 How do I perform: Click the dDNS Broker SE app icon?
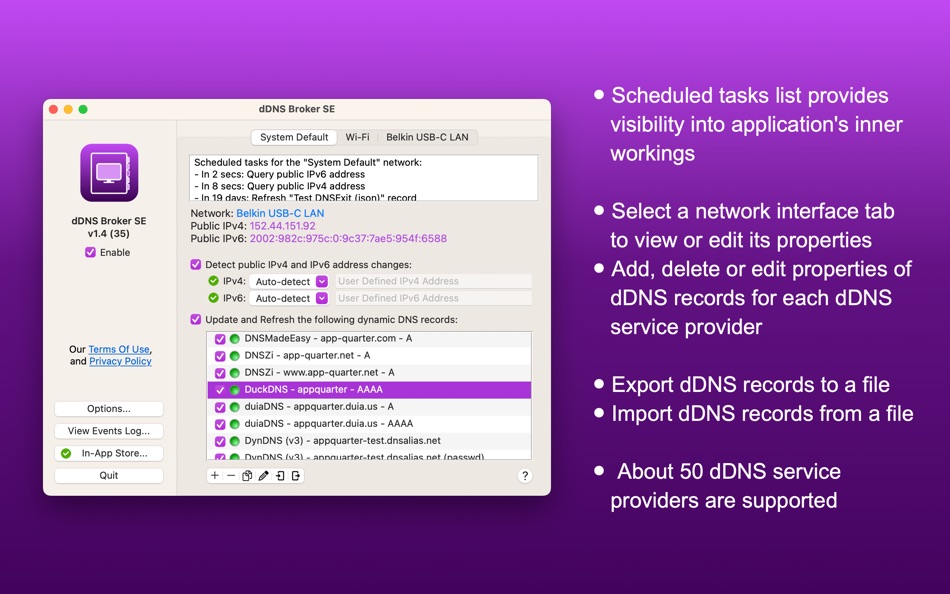pyautogui.click(x=109, y=173)
